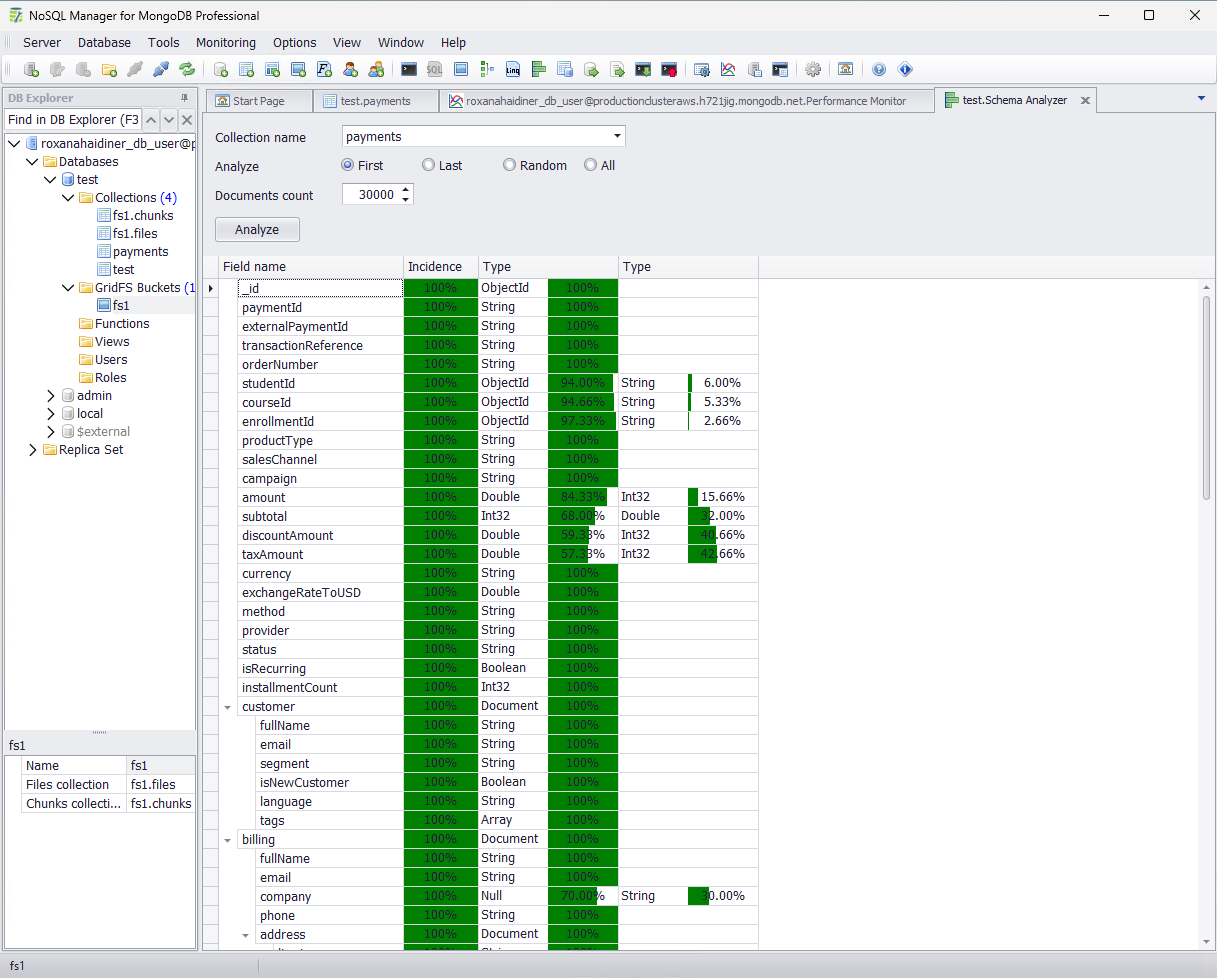
Task: Click the green tree-structure toolbar icon
Action: [x=487, y=69]
